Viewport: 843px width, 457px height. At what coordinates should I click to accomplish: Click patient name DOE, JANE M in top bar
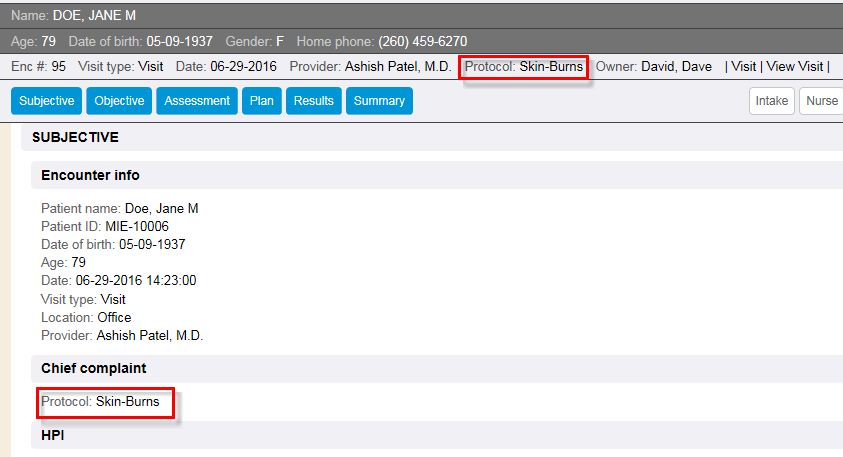[94, 15]
